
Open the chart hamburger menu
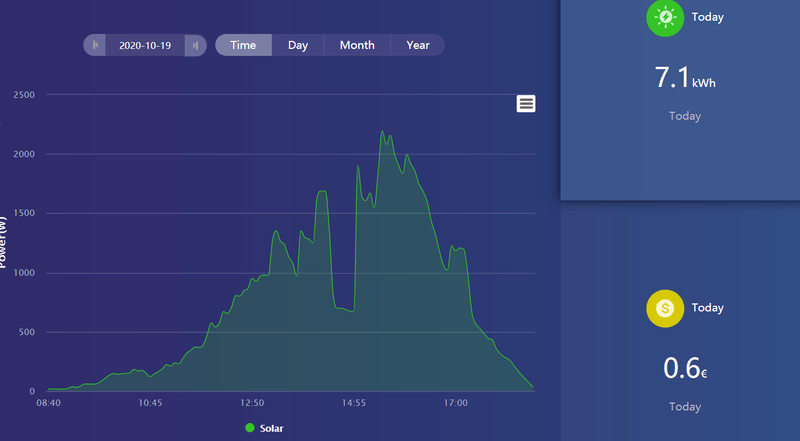pyautogui.click(x=526, y=104)
